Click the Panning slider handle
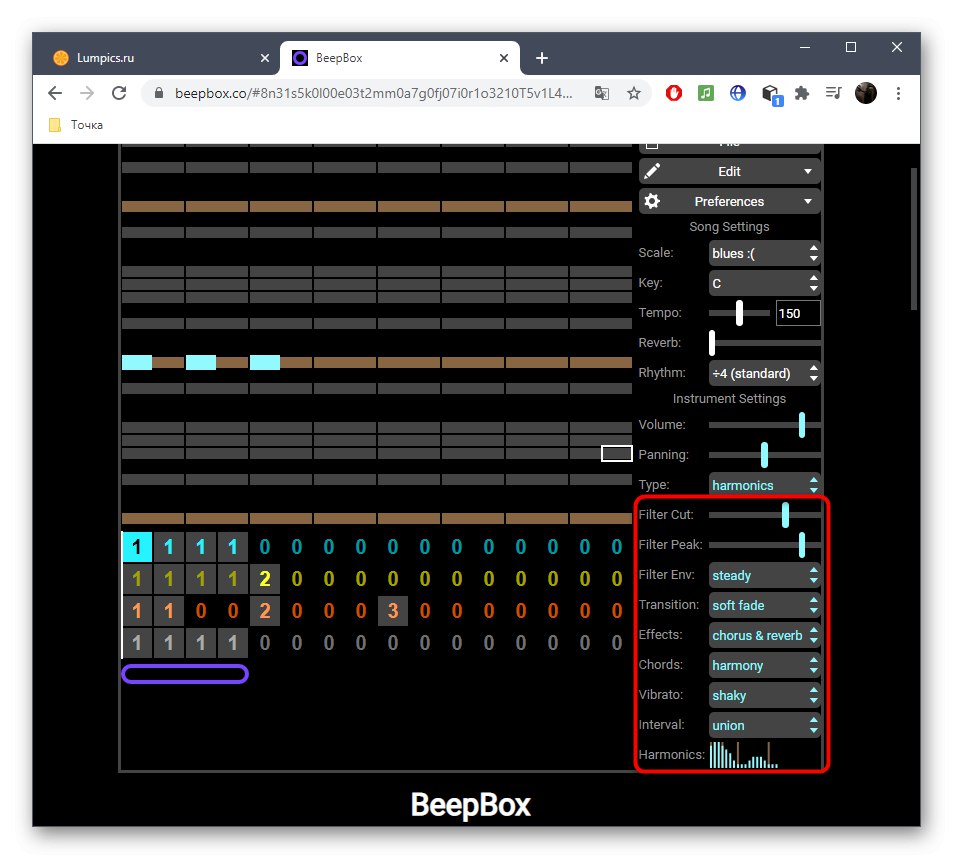This screenshot has height=859, width=953. [x=764, y=455]
